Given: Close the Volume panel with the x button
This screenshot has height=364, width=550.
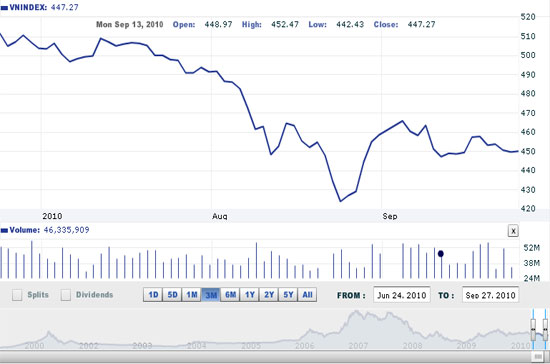Looking at the screenshot, I should click(x=513, y=231).
